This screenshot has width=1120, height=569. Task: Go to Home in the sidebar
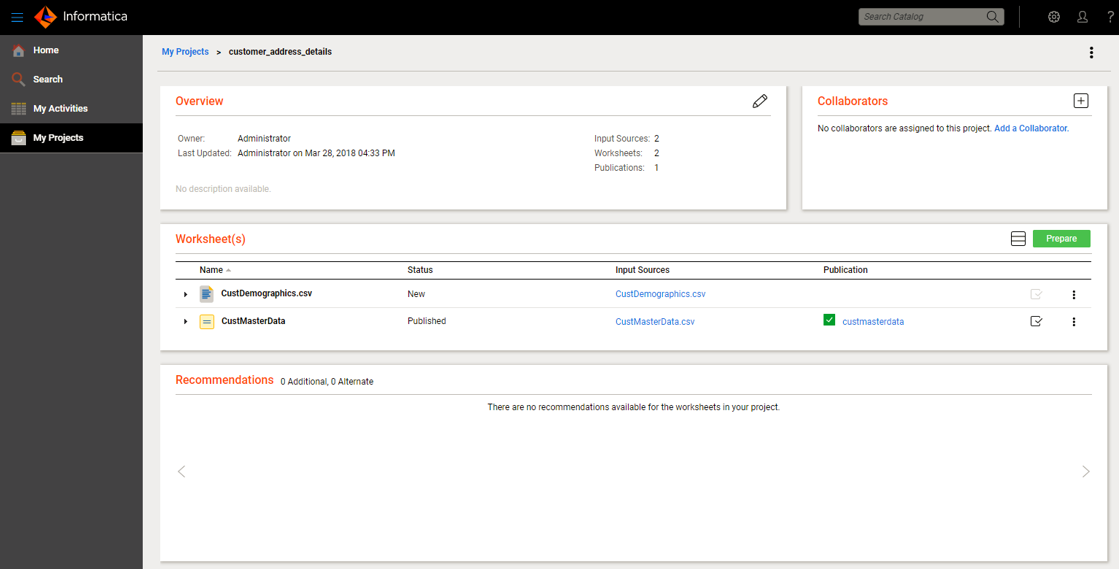point(71,51)
